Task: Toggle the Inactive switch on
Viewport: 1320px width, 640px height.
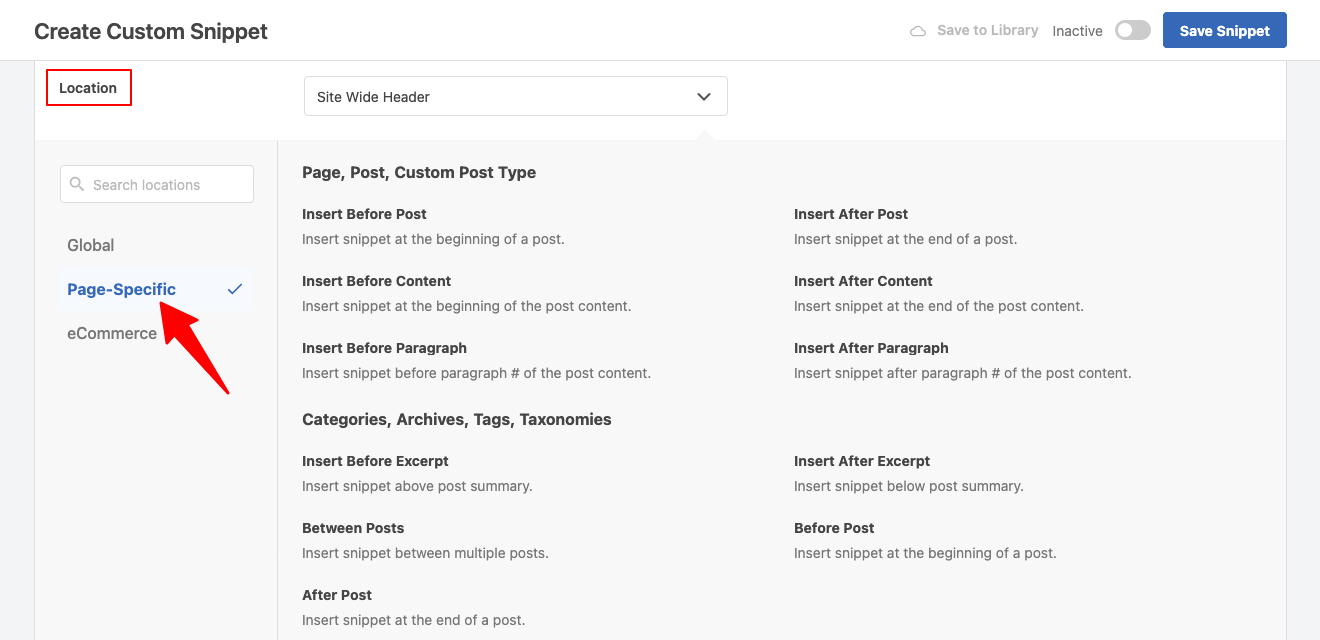Action: 1133,30
